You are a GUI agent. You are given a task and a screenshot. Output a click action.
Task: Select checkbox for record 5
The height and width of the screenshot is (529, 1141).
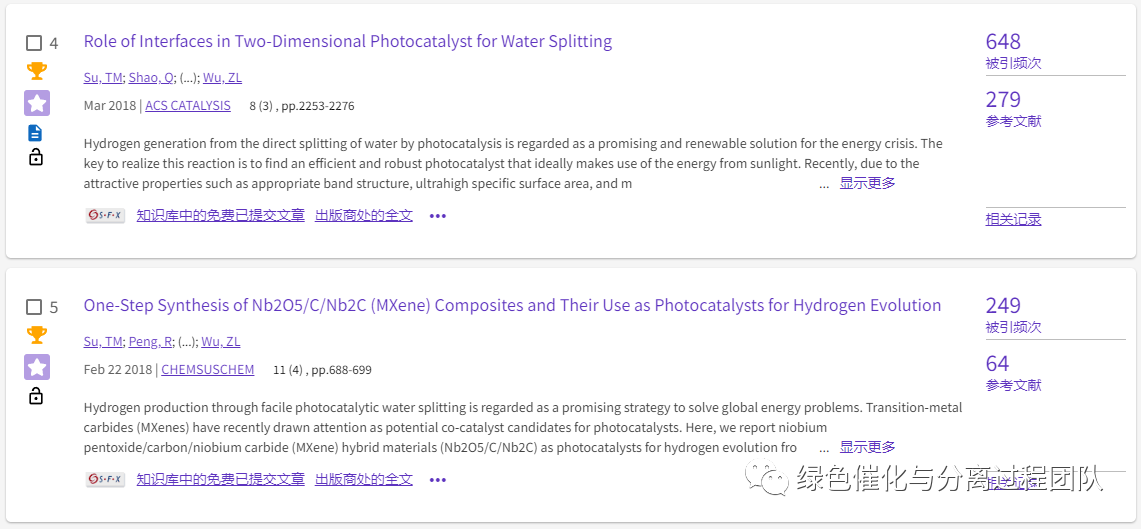pyautogui.click(x=34, y=307)
